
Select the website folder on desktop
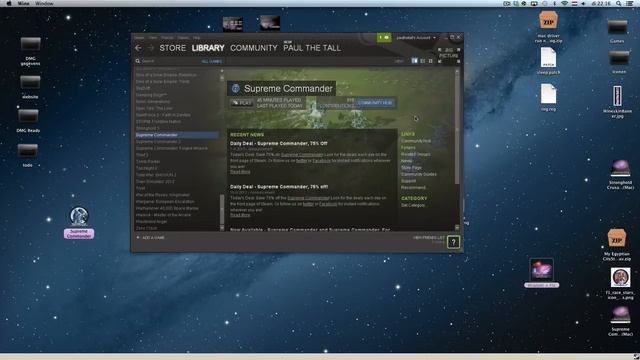(x=30, y=82)
